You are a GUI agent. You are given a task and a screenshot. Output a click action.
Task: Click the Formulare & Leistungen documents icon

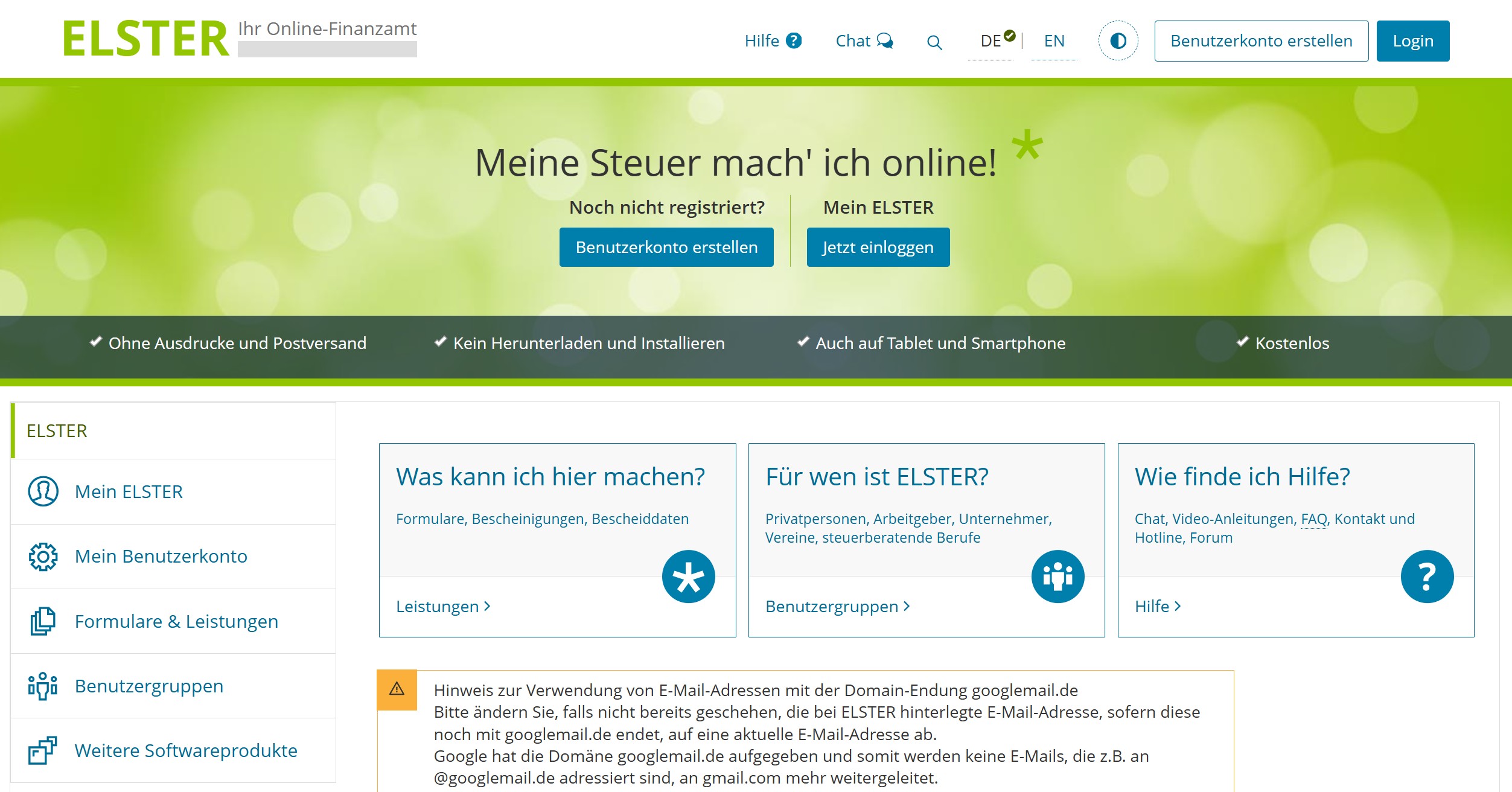click(x=43, y=621)
